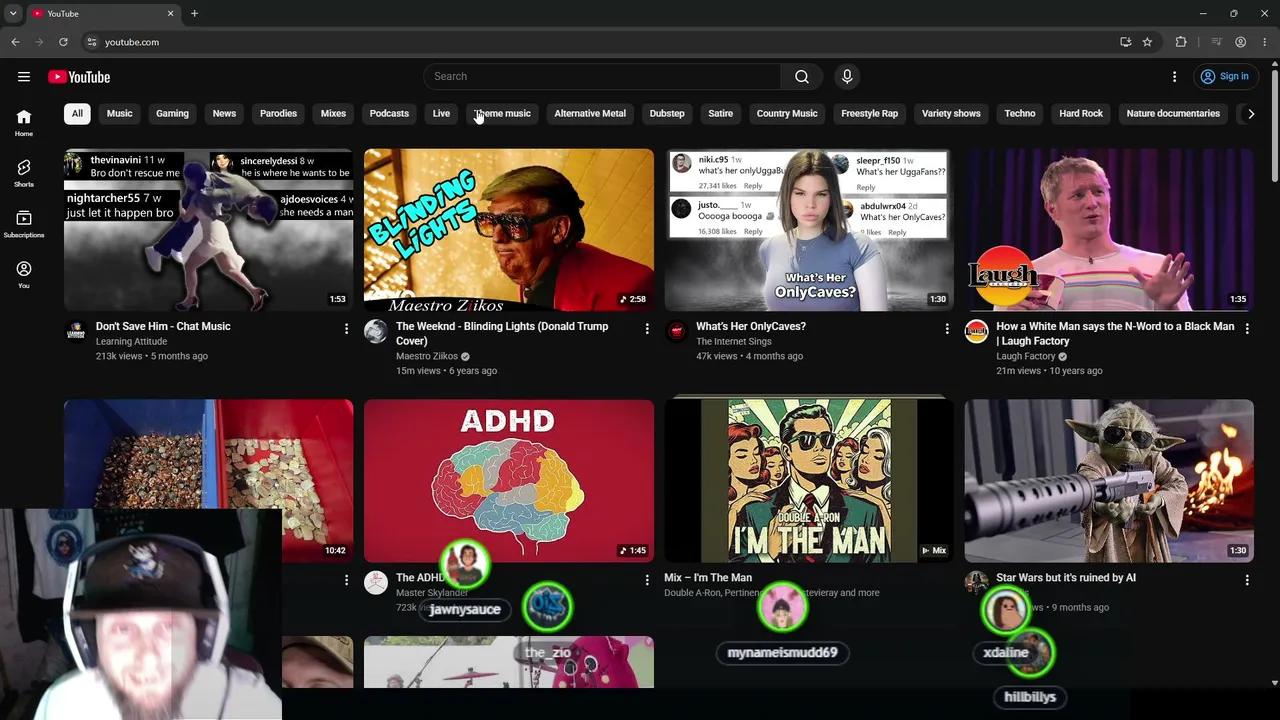Image resolution: width=1280 pixels, height=720 pixels.
Task: Open The Internet Sings channel avatar
Action: click(x=676, y=331)
